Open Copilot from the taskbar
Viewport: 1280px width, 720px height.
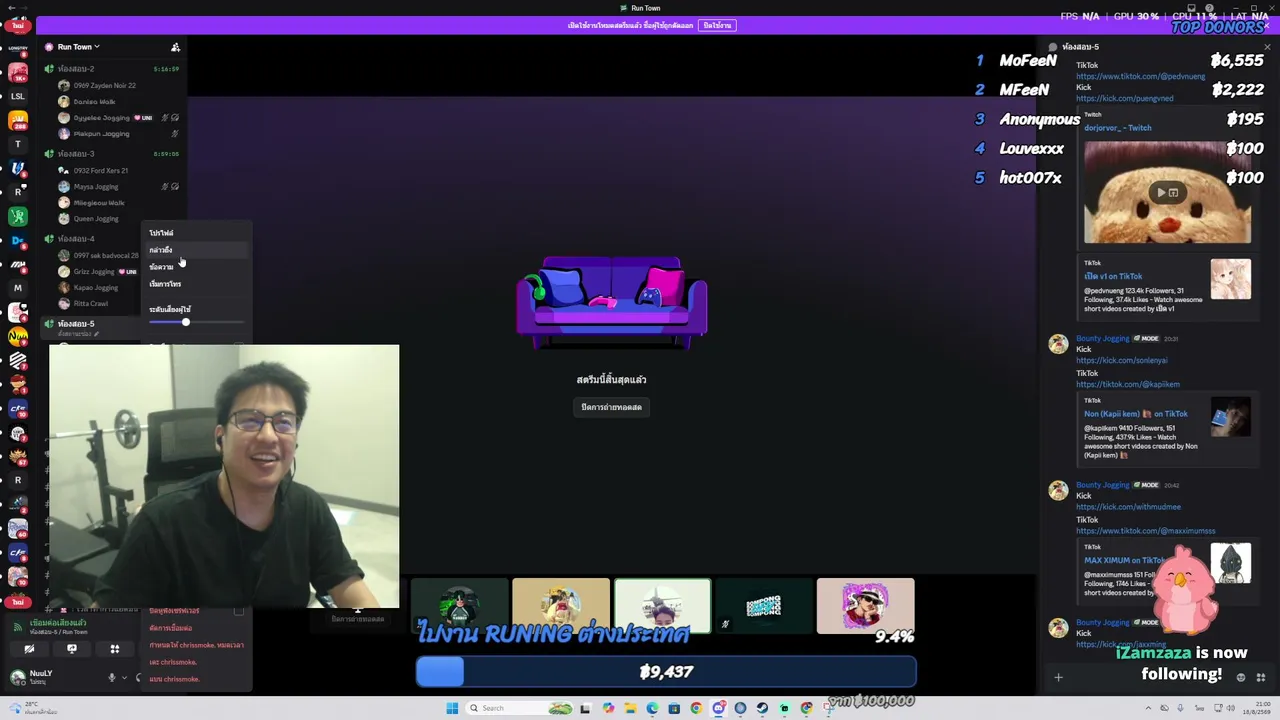coord(608,708)
